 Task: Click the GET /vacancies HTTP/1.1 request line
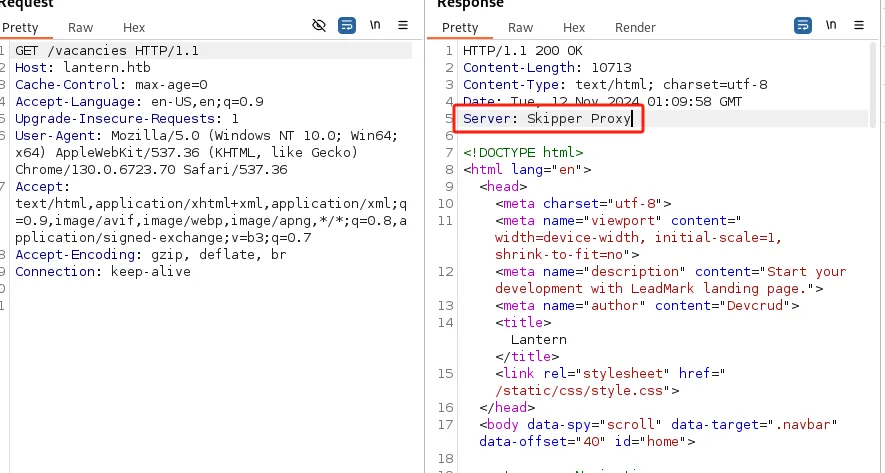[107, 51]
